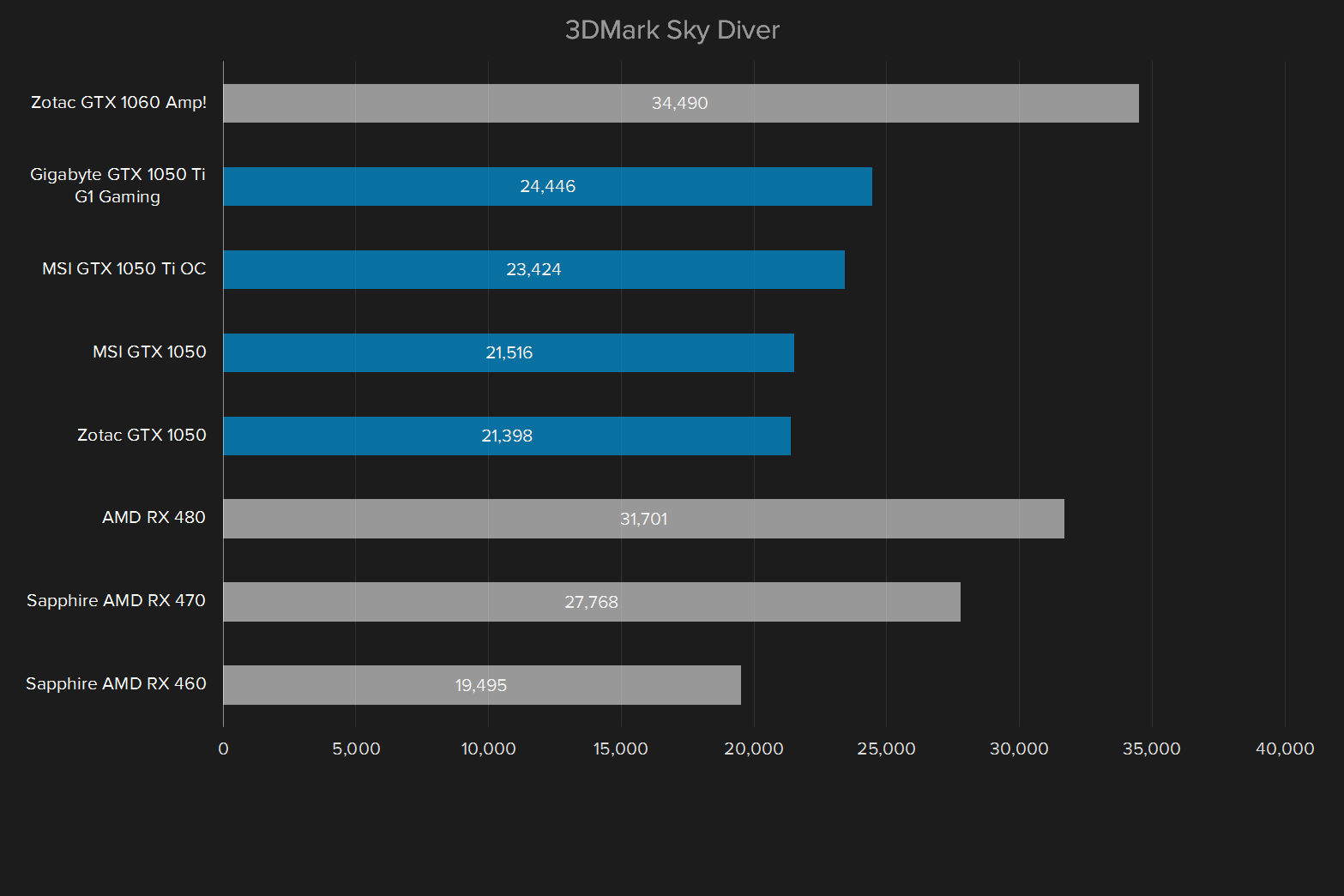
Task: Click the 25,000 axis tick label
Action: coord(887,749)
